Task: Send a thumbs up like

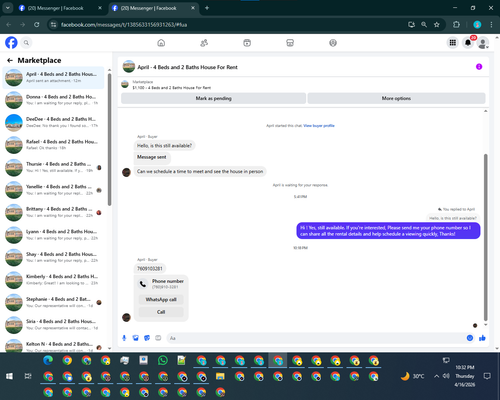Action: [482, 338]
